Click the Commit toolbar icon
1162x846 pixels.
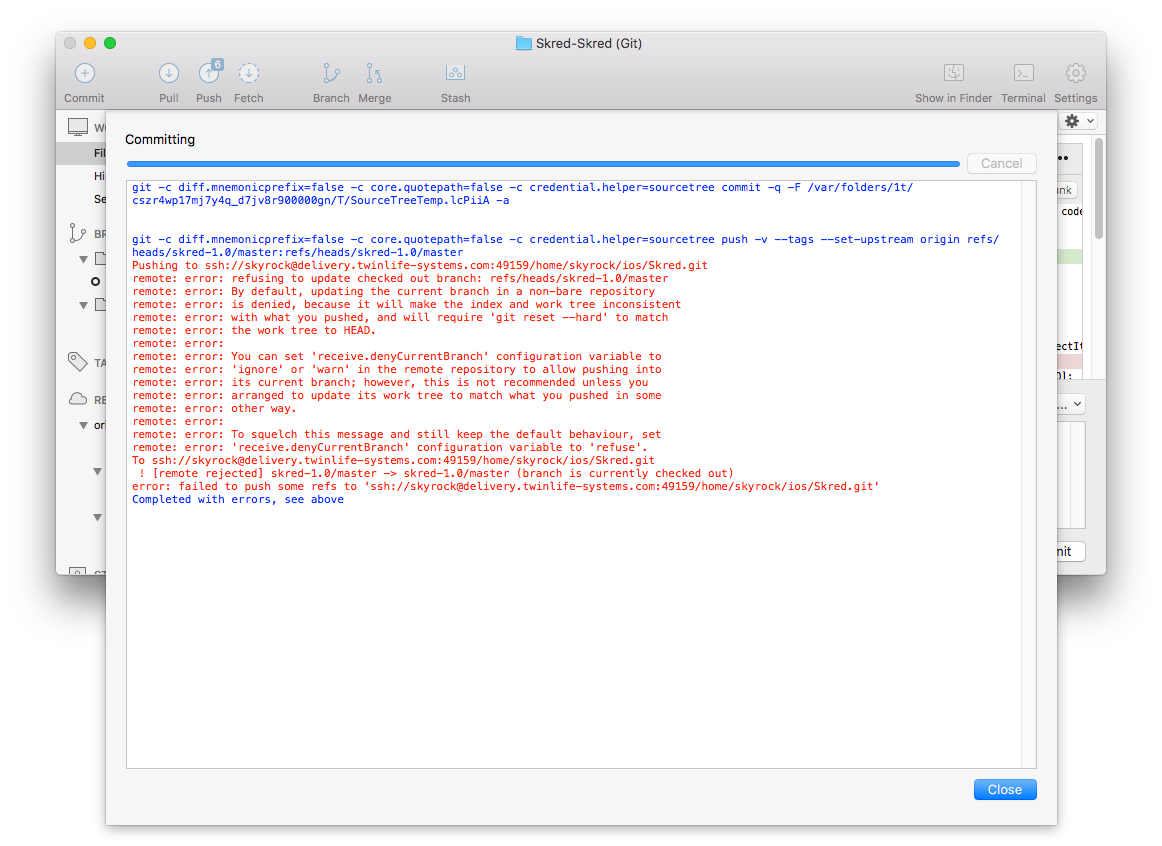[x=84, y=73]
